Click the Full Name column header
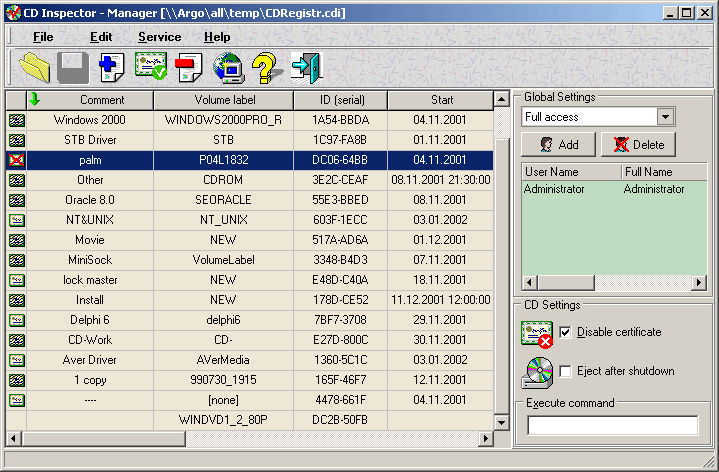Screen dimensions: 719x472 (x=665, y=172)
